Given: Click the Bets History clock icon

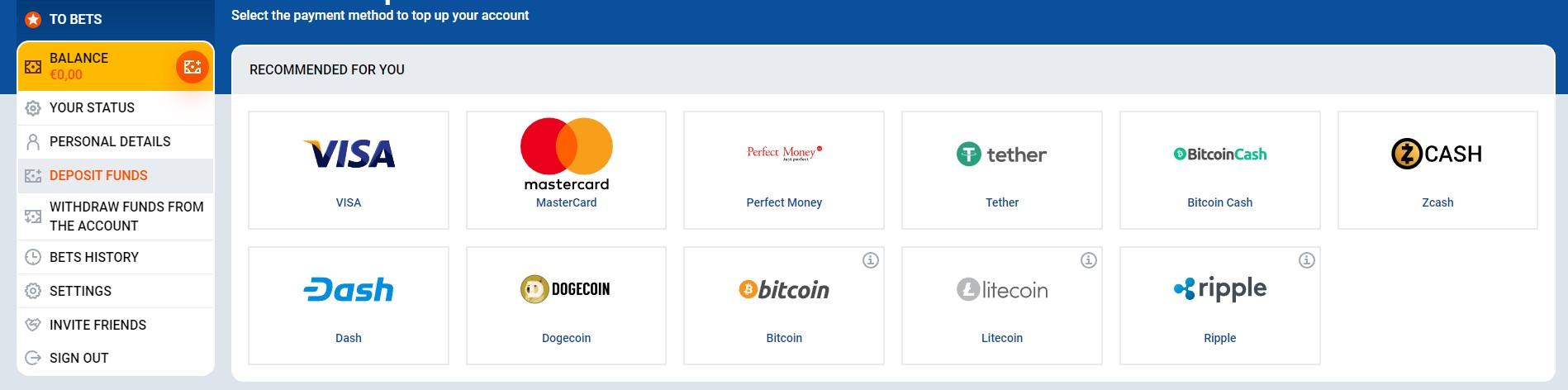Looking at the screenshot, I should pos(33,257).
